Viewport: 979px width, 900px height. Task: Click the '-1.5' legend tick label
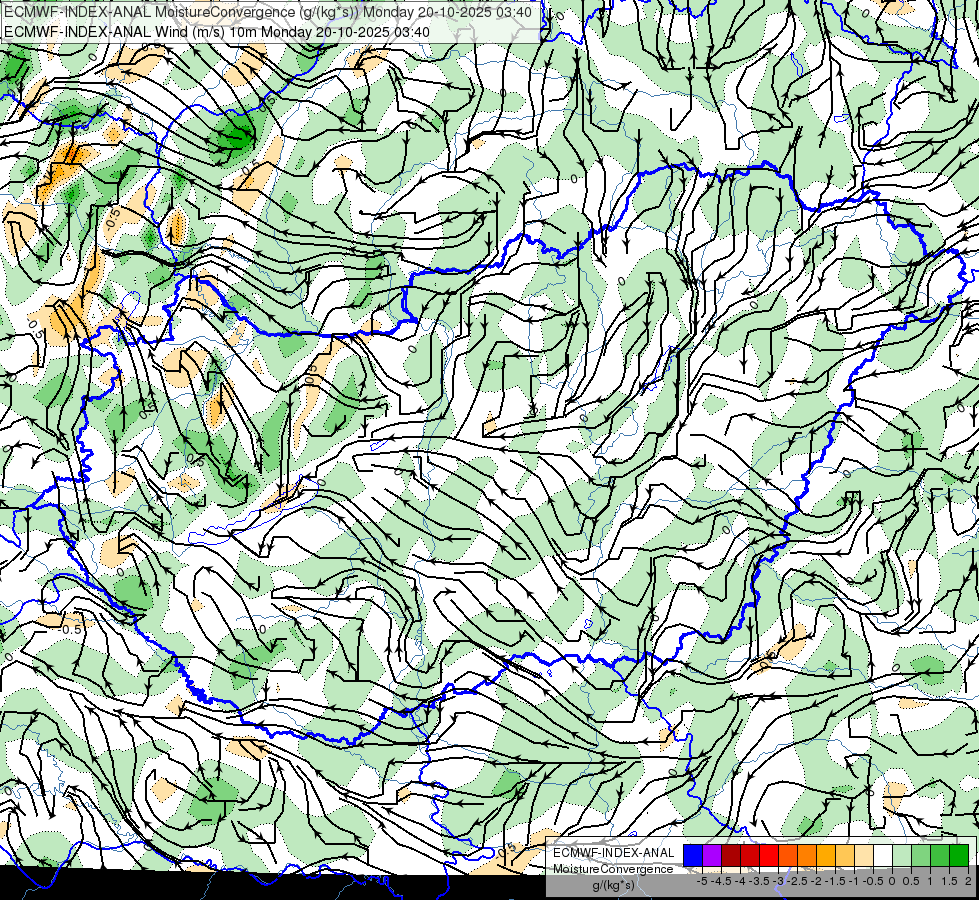click(x=835, y=881)
